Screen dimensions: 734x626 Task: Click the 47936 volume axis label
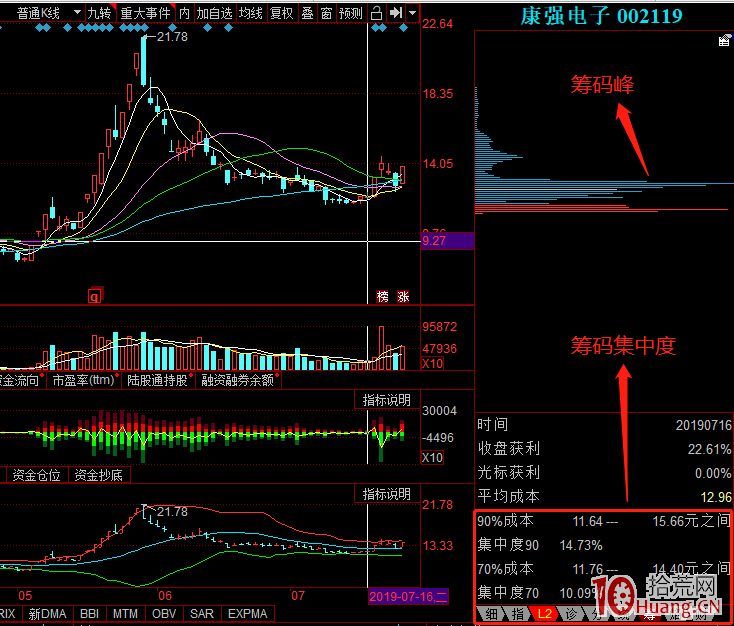point(440,349)
